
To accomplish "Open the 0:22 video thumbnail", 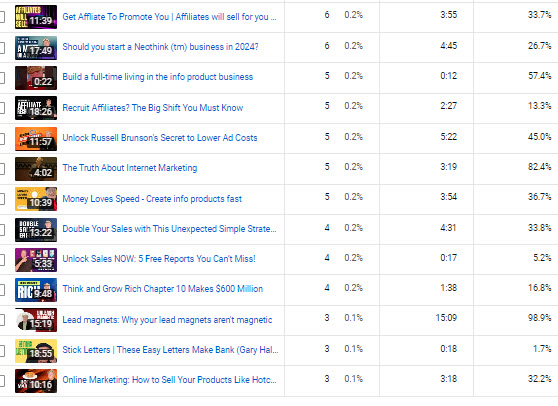I will (x=36, y=78).
